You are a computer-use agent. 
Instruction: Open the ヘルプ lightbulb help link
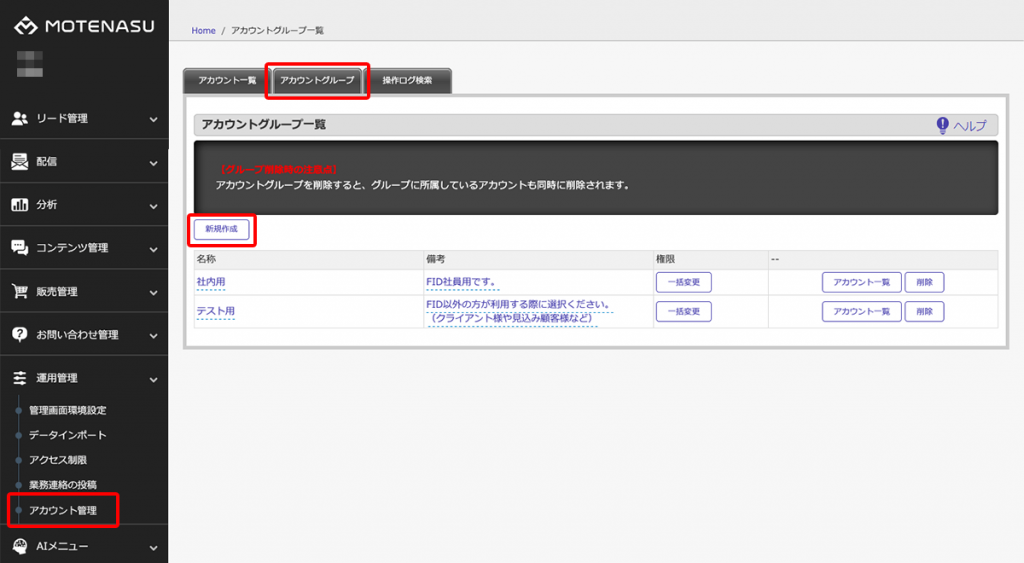pyautogui.click(x=960, y=125)
